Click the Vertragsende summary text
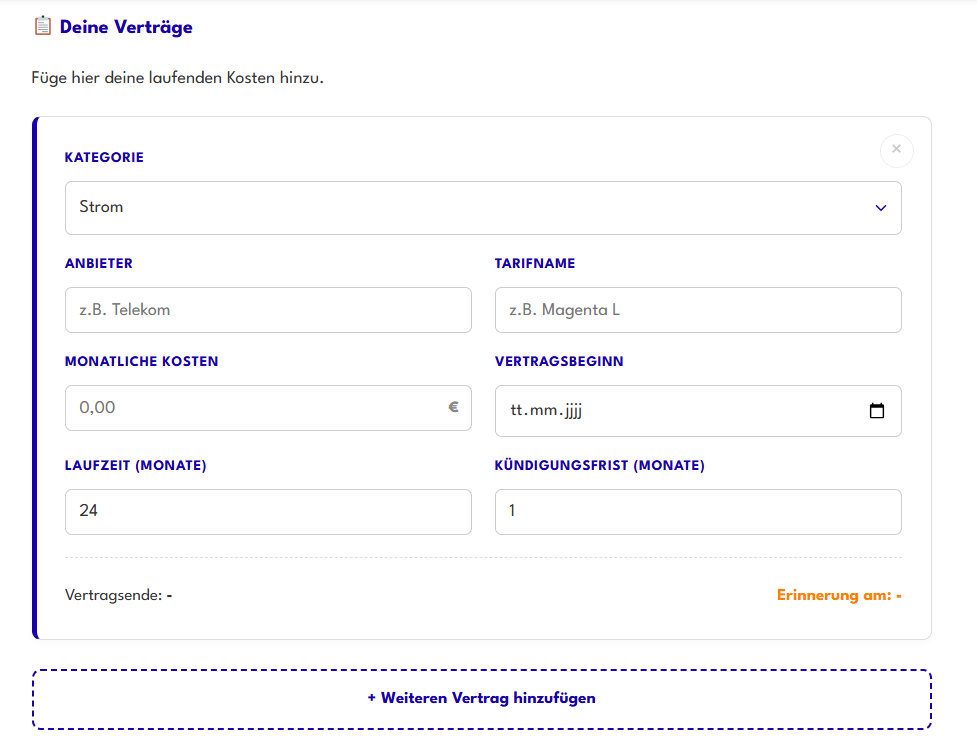977x736 pixels. click(x=118, y=595)
